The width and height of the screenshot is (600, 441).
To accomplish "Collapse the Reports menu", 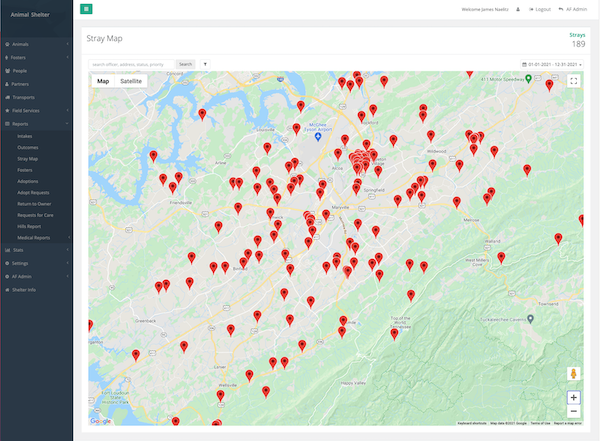I will click(36, 124).
